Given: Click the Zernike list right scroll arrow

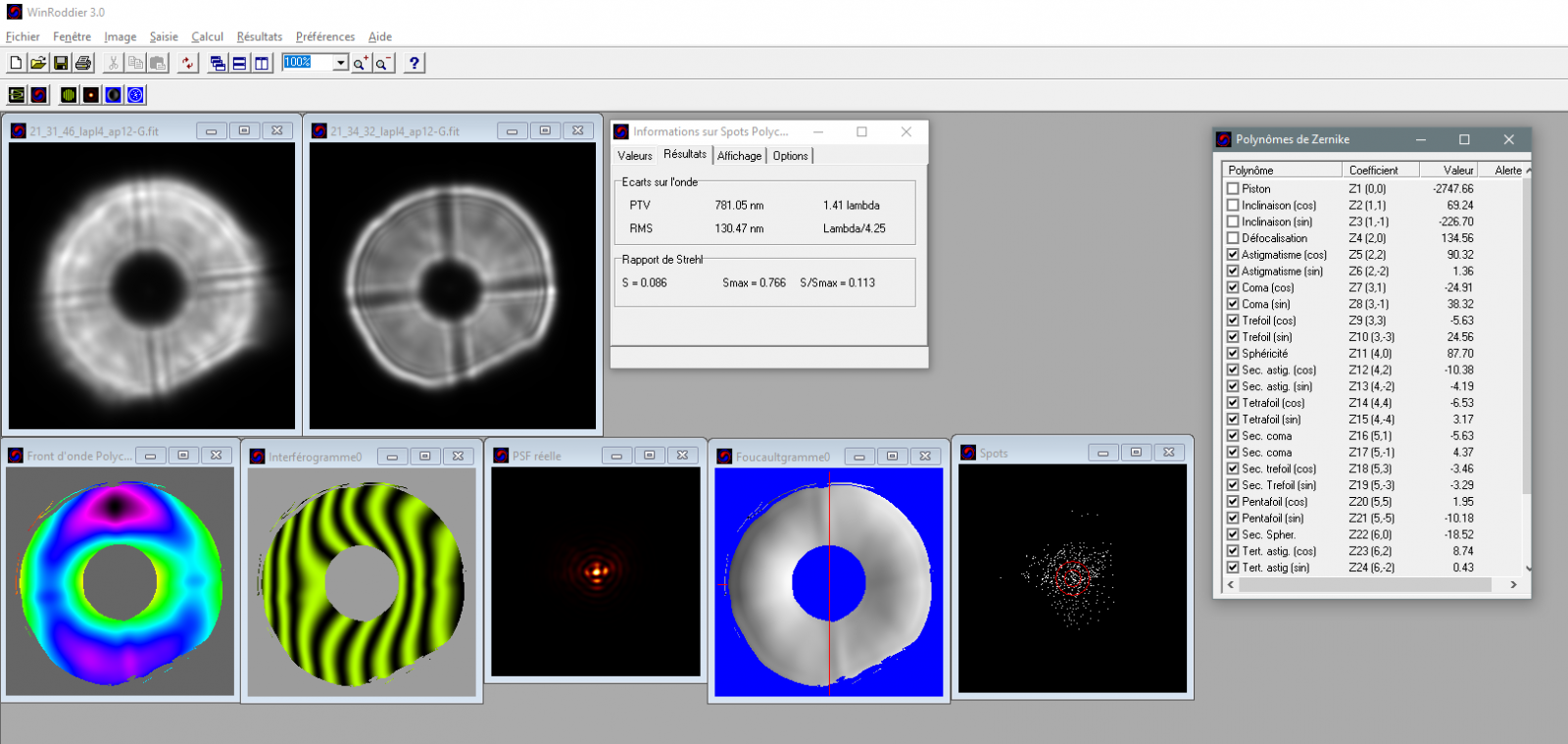Looking at the screenshot, I should coord(1514,585).
